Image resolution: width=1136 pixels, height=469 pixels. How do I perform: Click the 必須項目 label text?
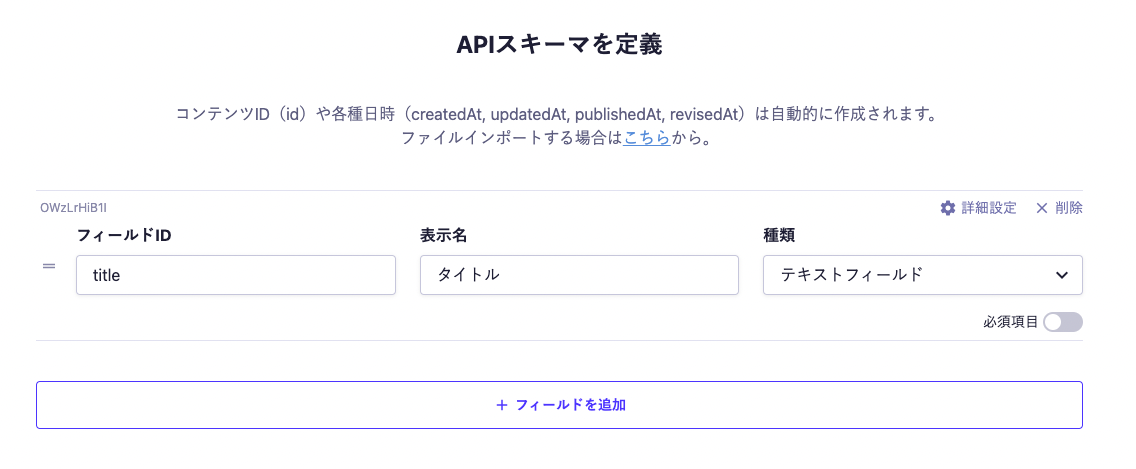[x=1010, y=322]
